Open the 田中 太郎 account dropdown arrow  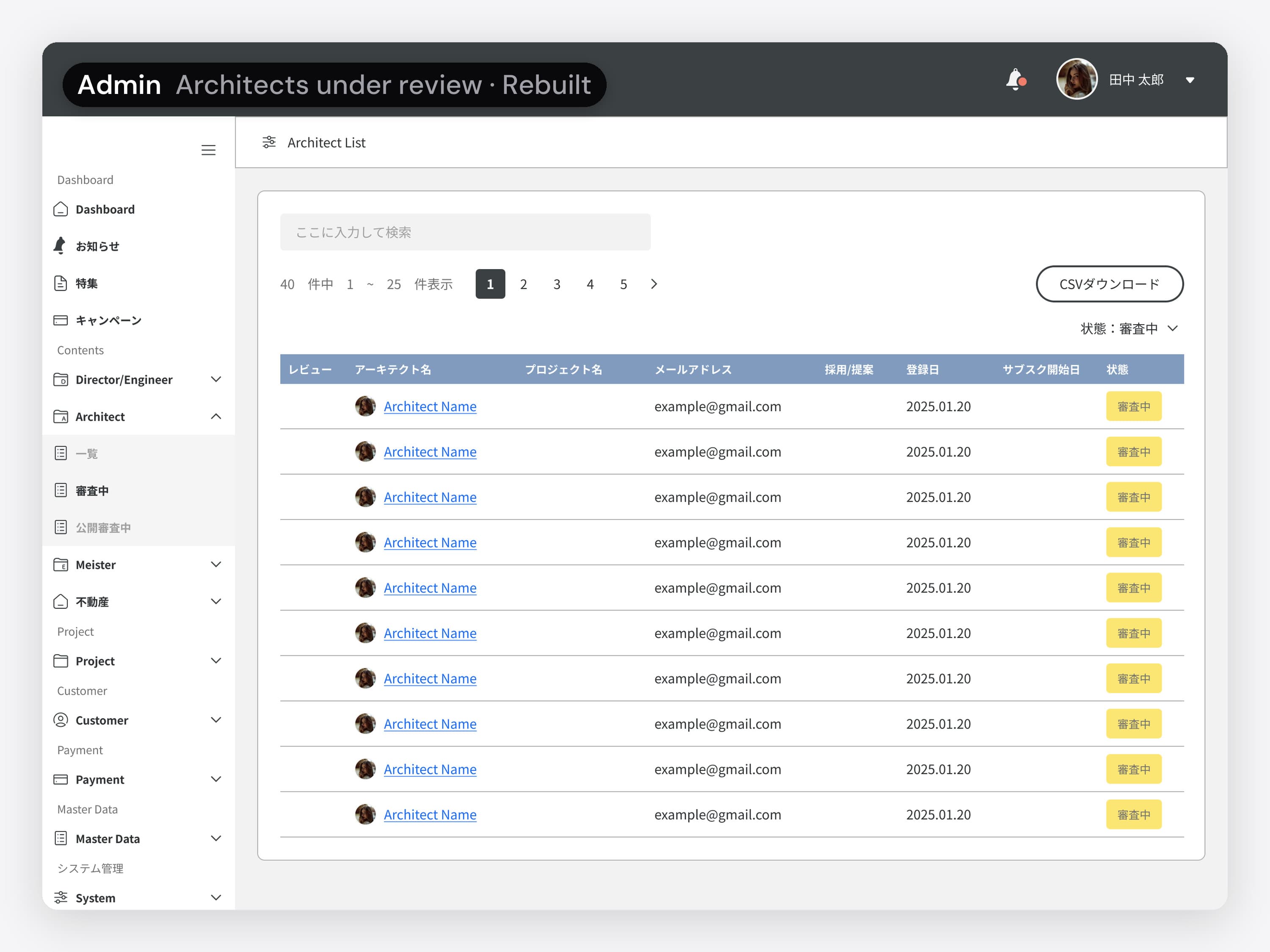(1190, 80)
